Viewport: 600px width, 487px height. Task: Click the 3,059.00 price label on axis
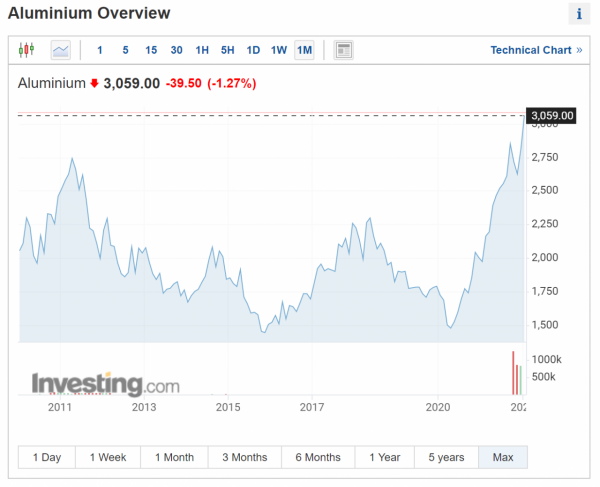tap(553, 116)
